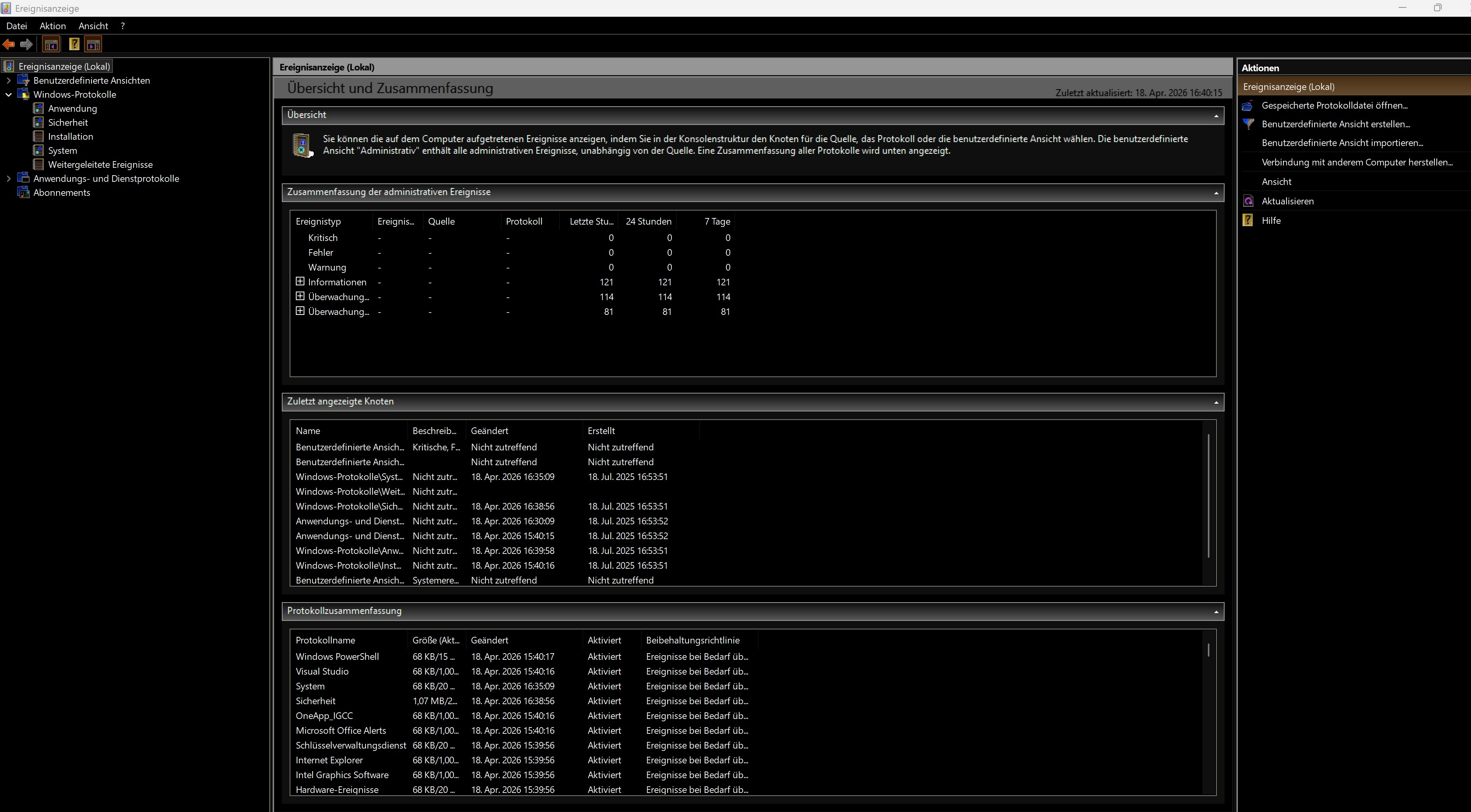Open the Aktion menu
This screenshot has height=812, width=1471.
click(x=53, y=26)
